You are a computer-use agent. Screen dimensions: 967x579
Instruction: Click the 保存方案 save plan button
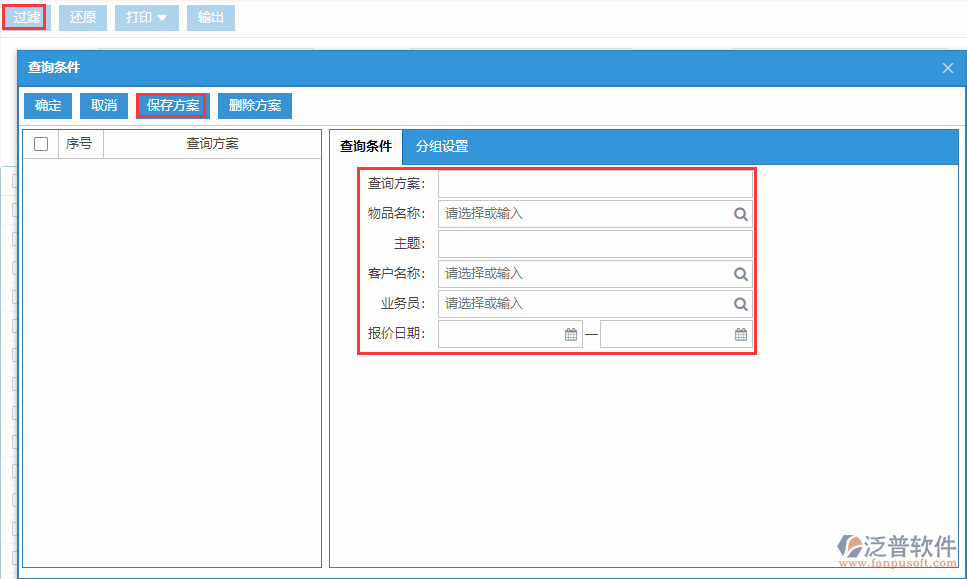(172, 105)
